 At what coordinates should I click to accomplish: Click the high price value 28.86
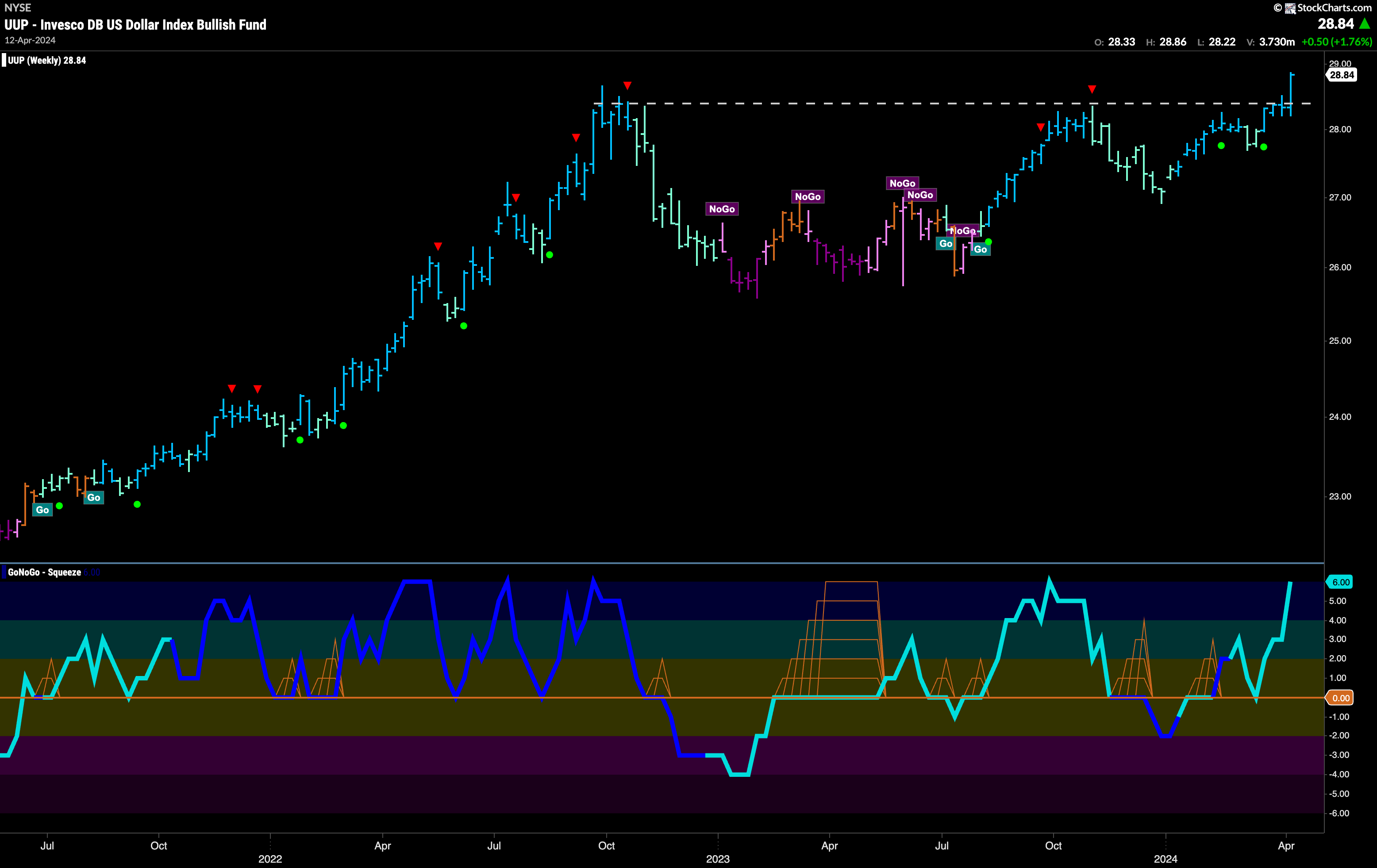(1173, 42)
